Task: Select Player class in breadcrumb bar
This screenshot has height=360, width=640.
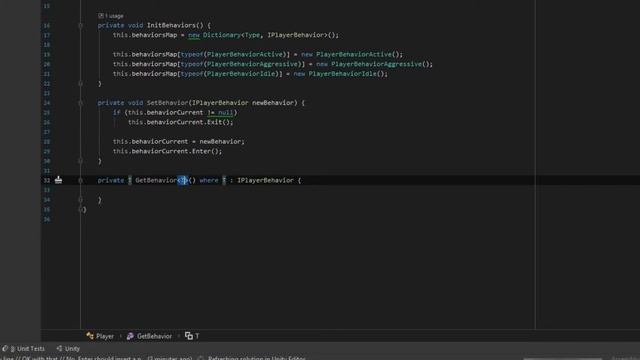Action: tap(105, 336)
